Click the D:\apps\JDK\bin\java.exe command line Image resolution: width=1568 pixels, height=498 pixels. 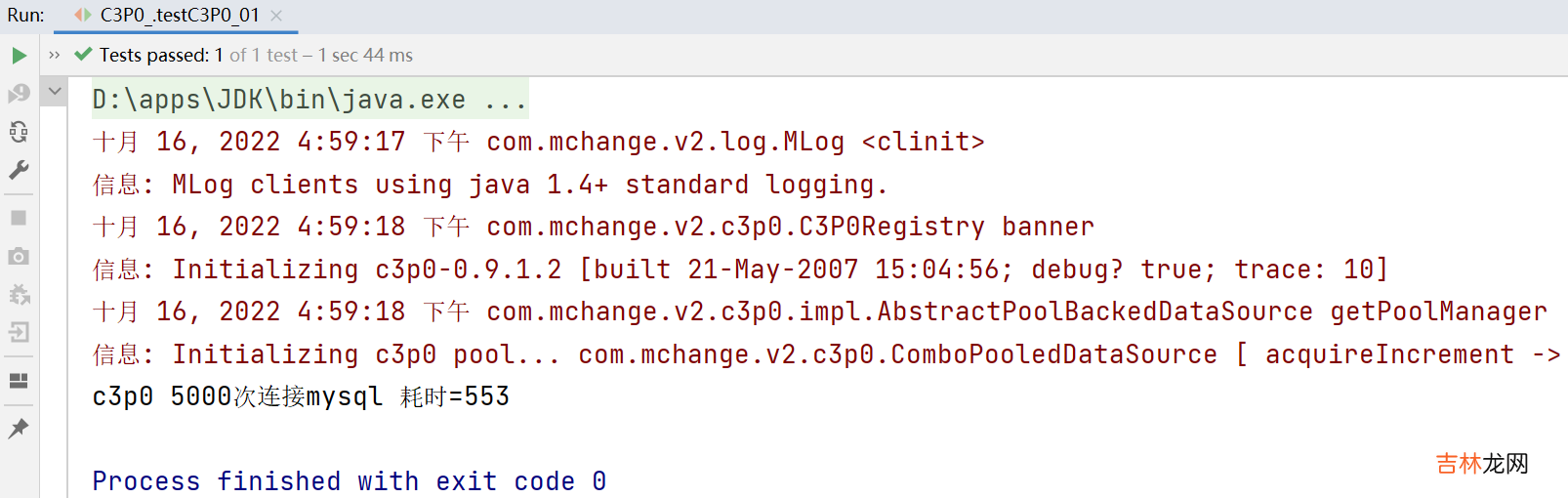pyautogui.click(x=309, y=100)
